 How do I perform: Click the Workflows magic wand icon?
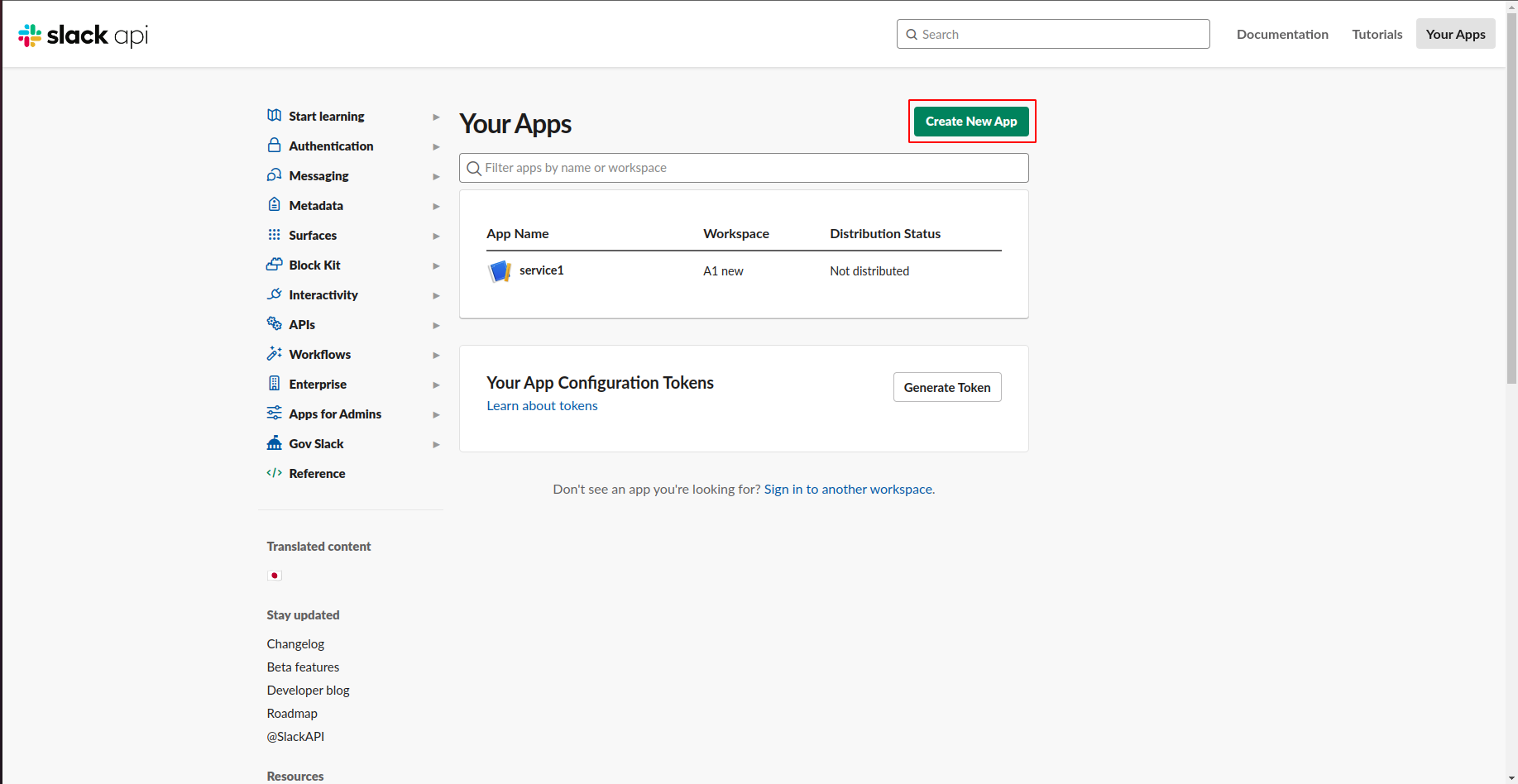pos(274,354)
